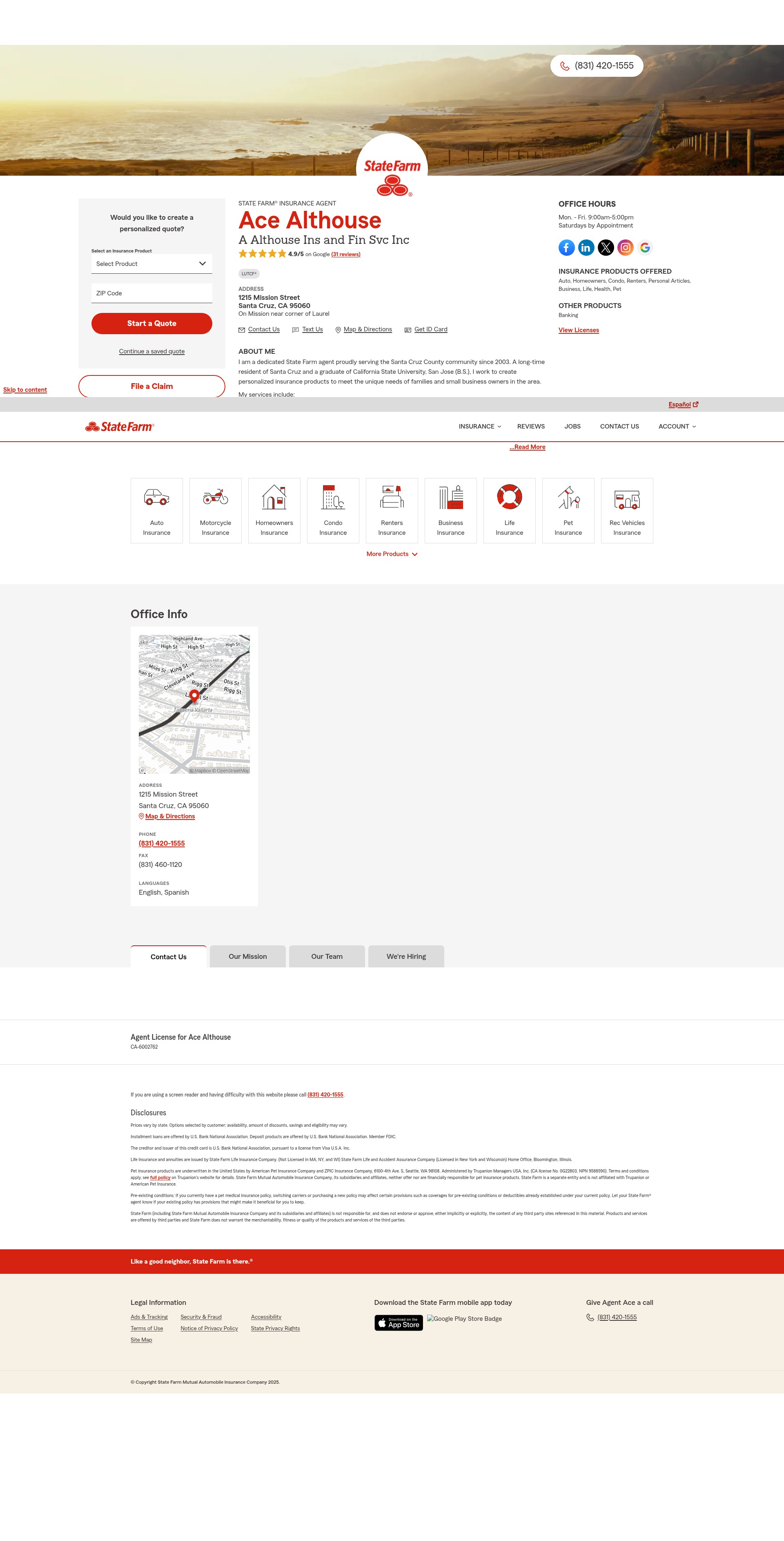
Task: Open the 31 reviews link
Action: pos(345,254)
